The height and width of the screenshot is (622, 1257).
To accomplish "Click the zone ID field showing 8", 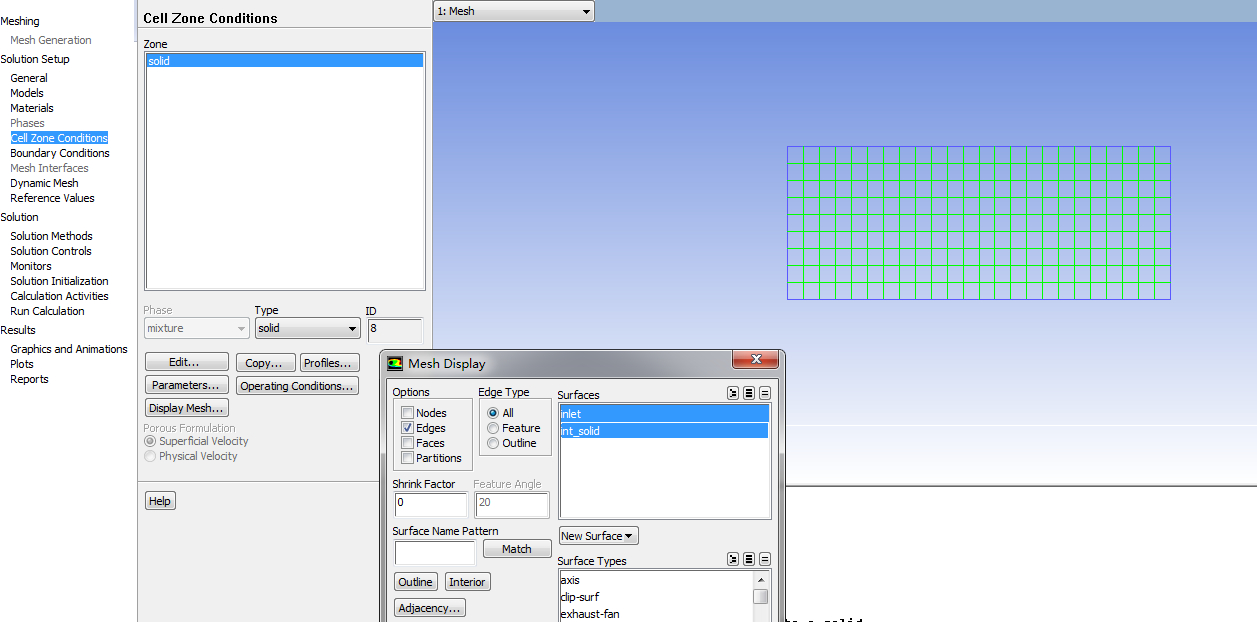I will click(x=395, y=329).
